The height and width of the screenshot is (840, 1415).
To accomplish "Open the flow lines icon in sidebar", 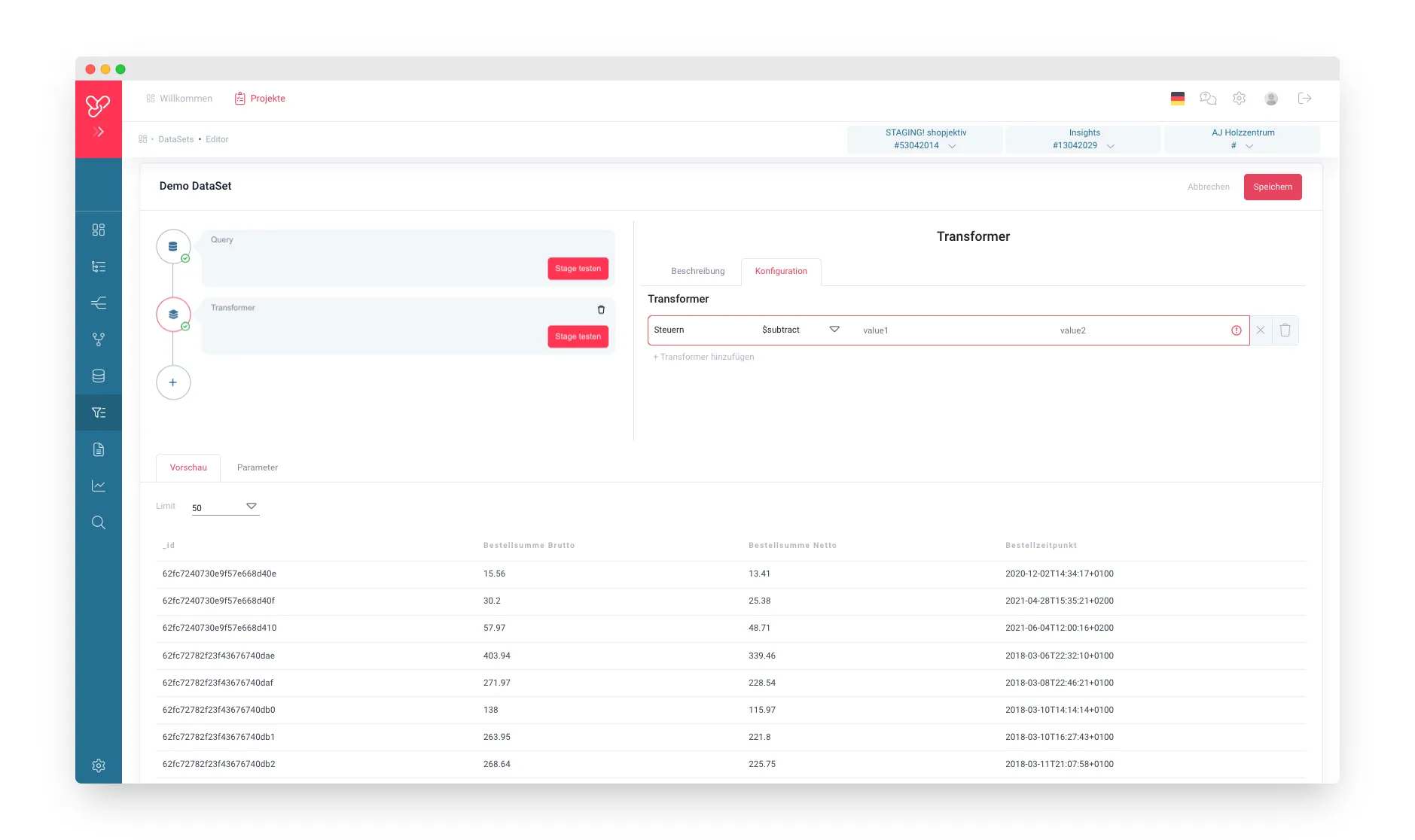I will tap(99, 303).
